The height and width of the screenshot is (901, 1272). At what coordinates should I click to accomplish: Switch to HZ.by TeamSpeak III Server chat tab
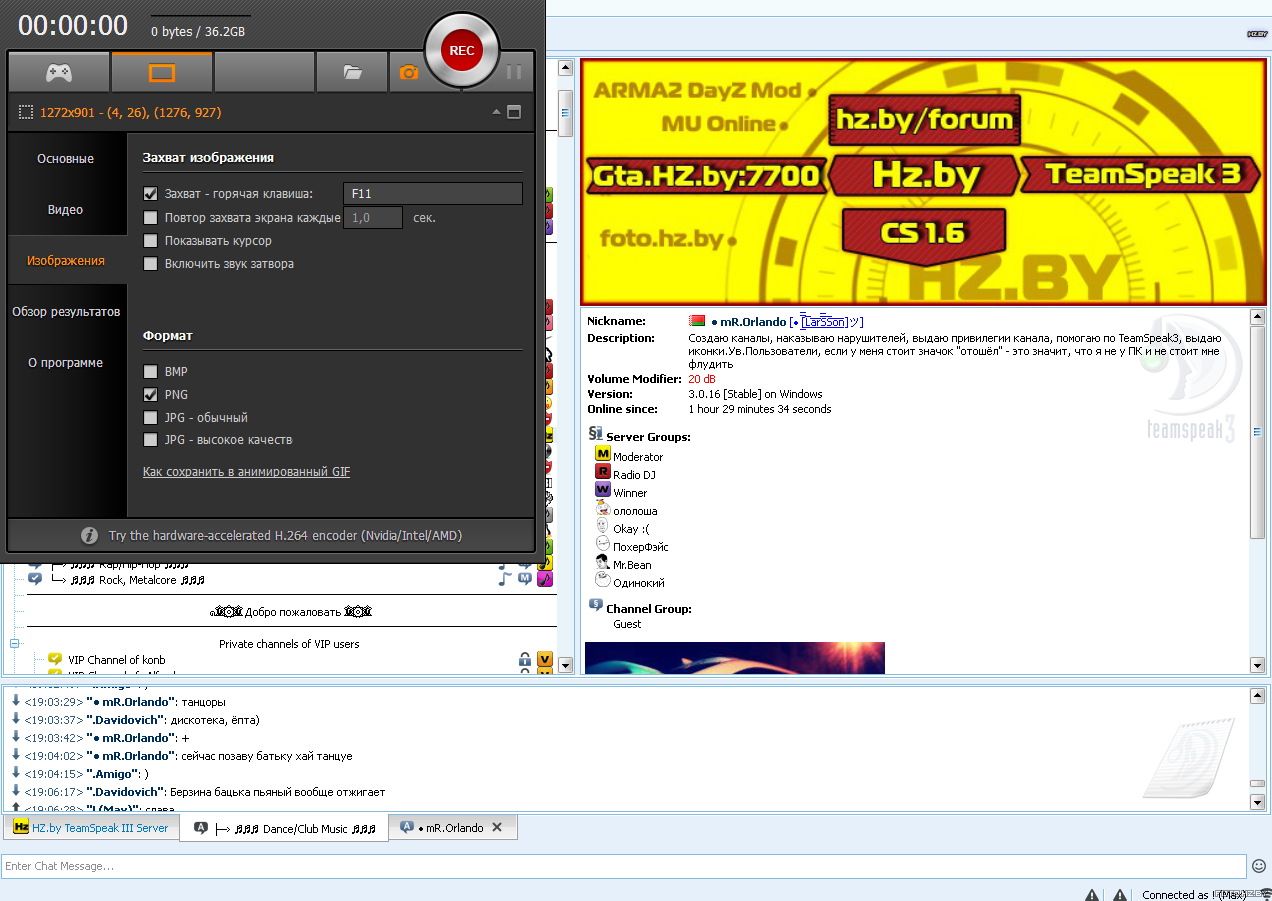click(x=91, y=828)
